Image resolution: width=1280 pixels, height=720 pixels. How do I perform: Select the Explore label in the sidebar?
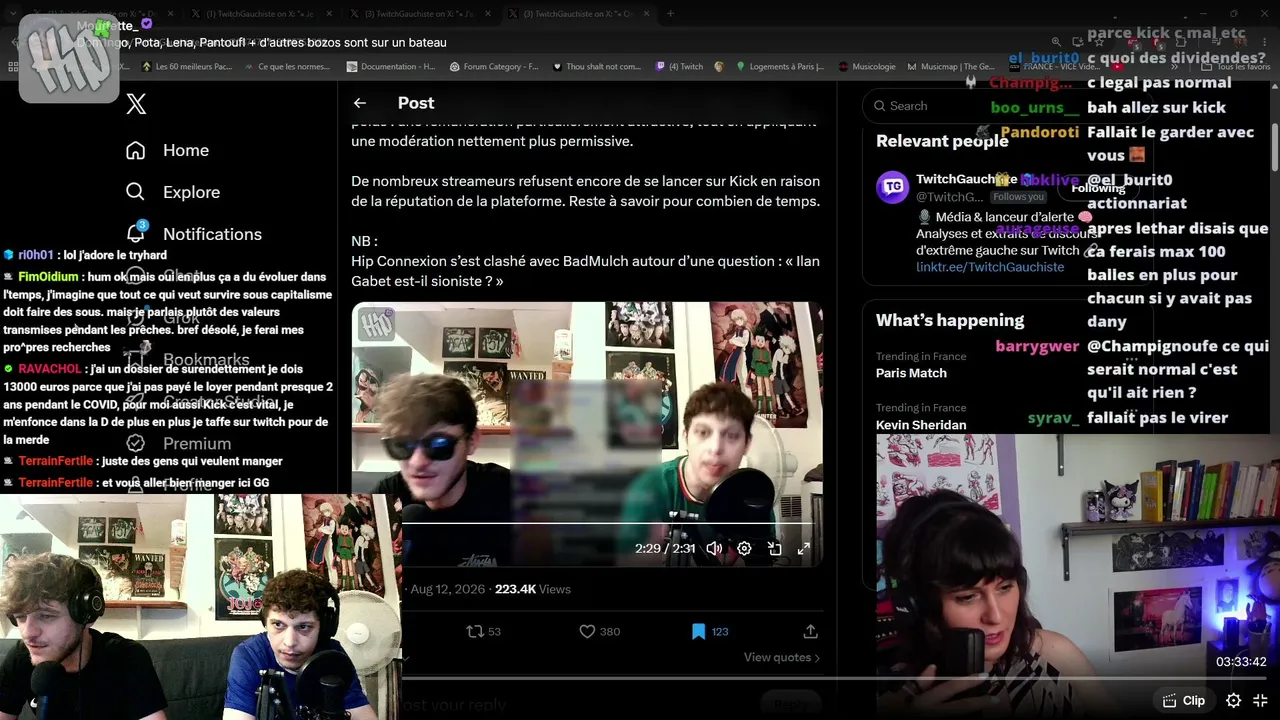pos(191,192)
